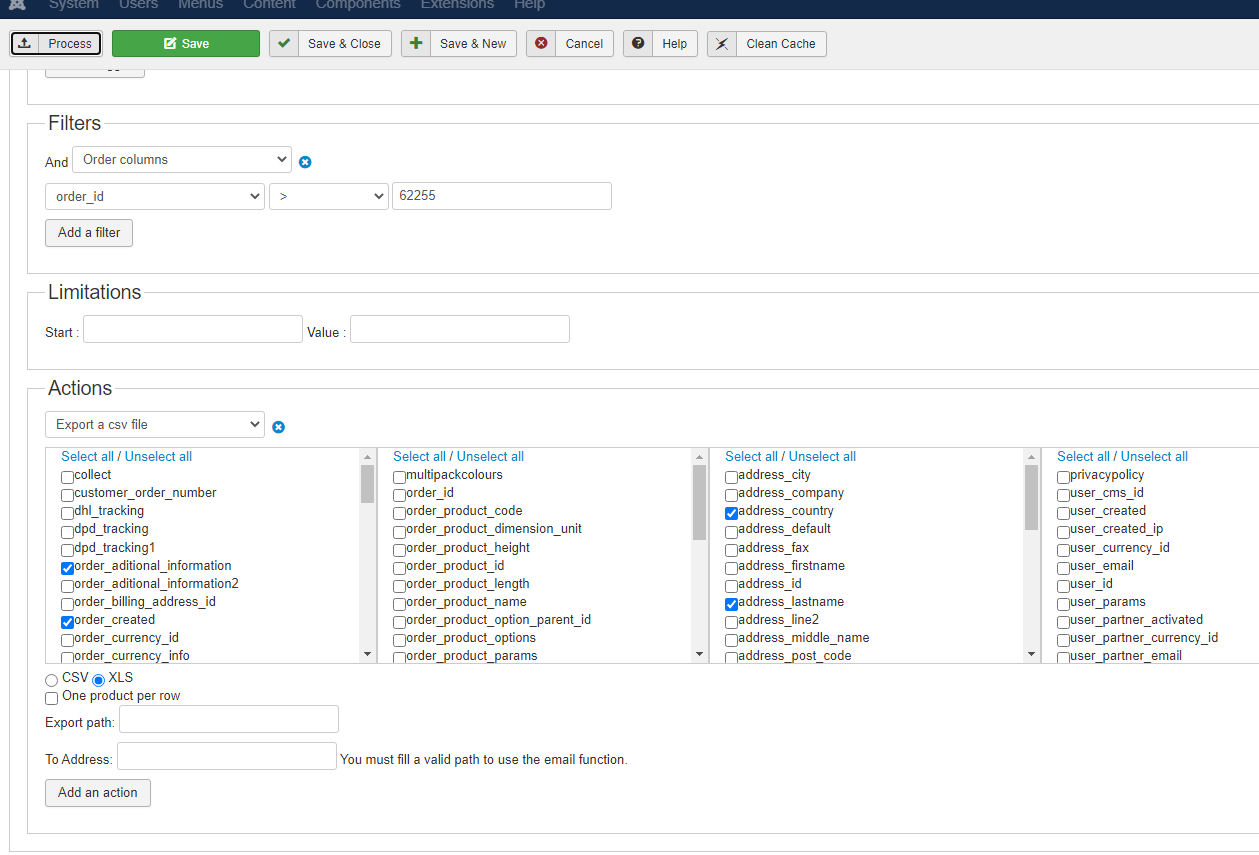Screen dimensions: 1259x855
Task: Open the order_id field dropdown
Action: pyautogui.click(x=155, y=196)
